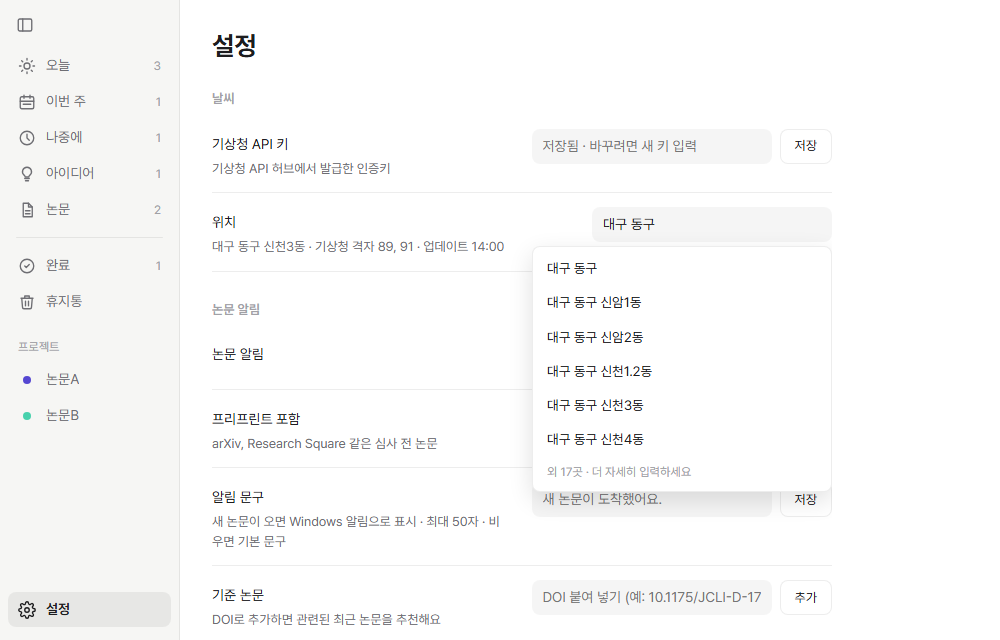Open the 오늘 list
The width and height of the screenshot is (1000, 640).
coord(89,66)
